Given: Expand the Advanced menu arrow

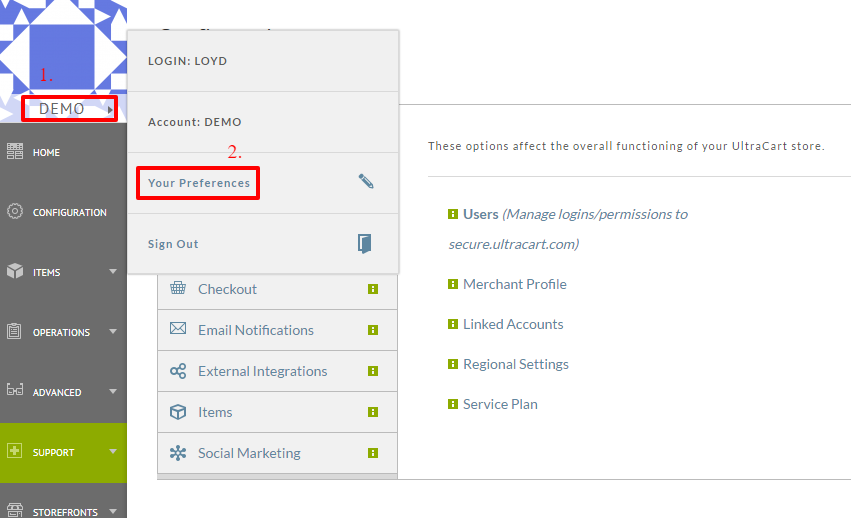Looking at the screenshot, I should (x=113, y=391).
